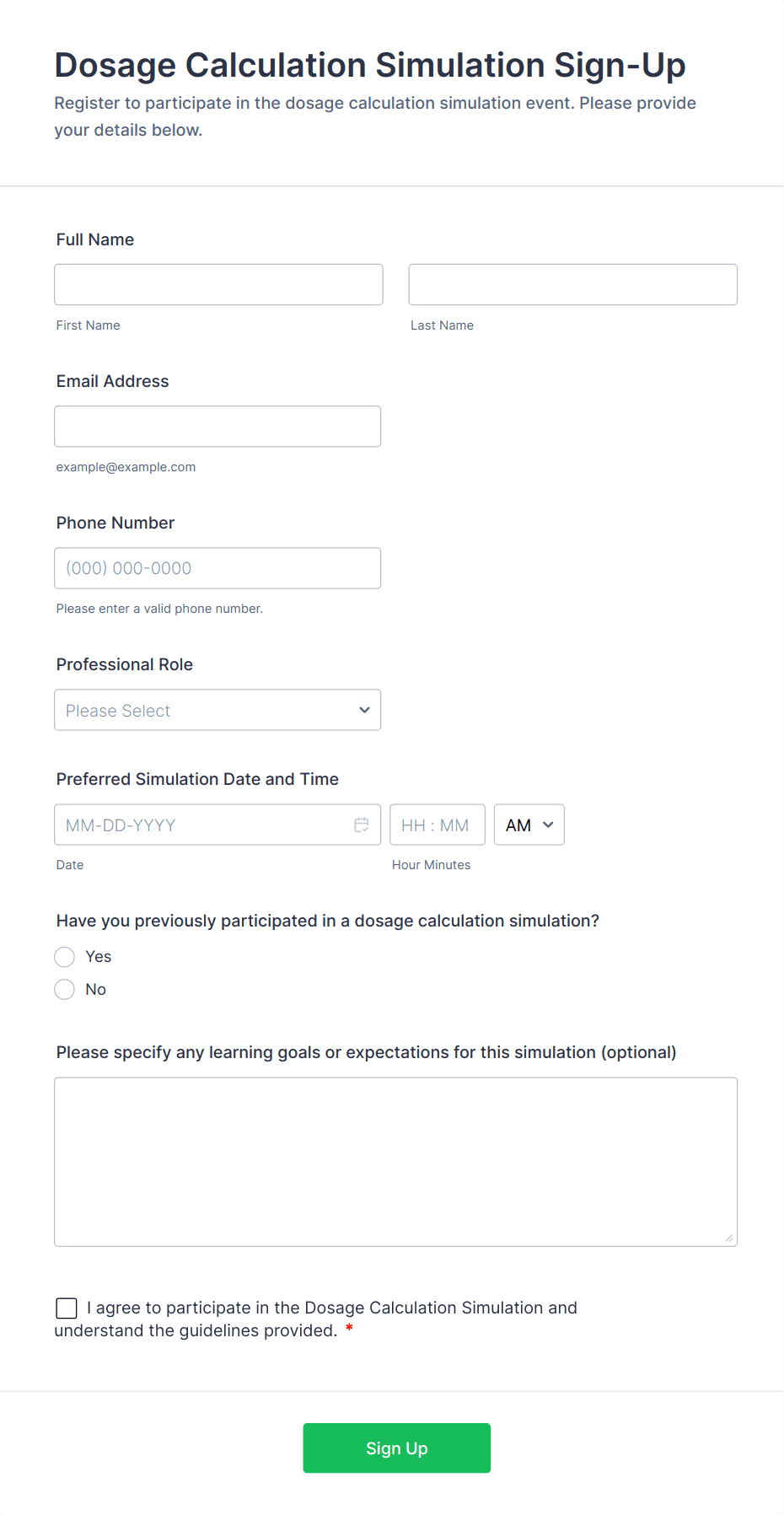This screenshot has height=1515, width=784.
Task: Check the agreement checkbox
Action: pyautogui.click(x=67, y=1308)
